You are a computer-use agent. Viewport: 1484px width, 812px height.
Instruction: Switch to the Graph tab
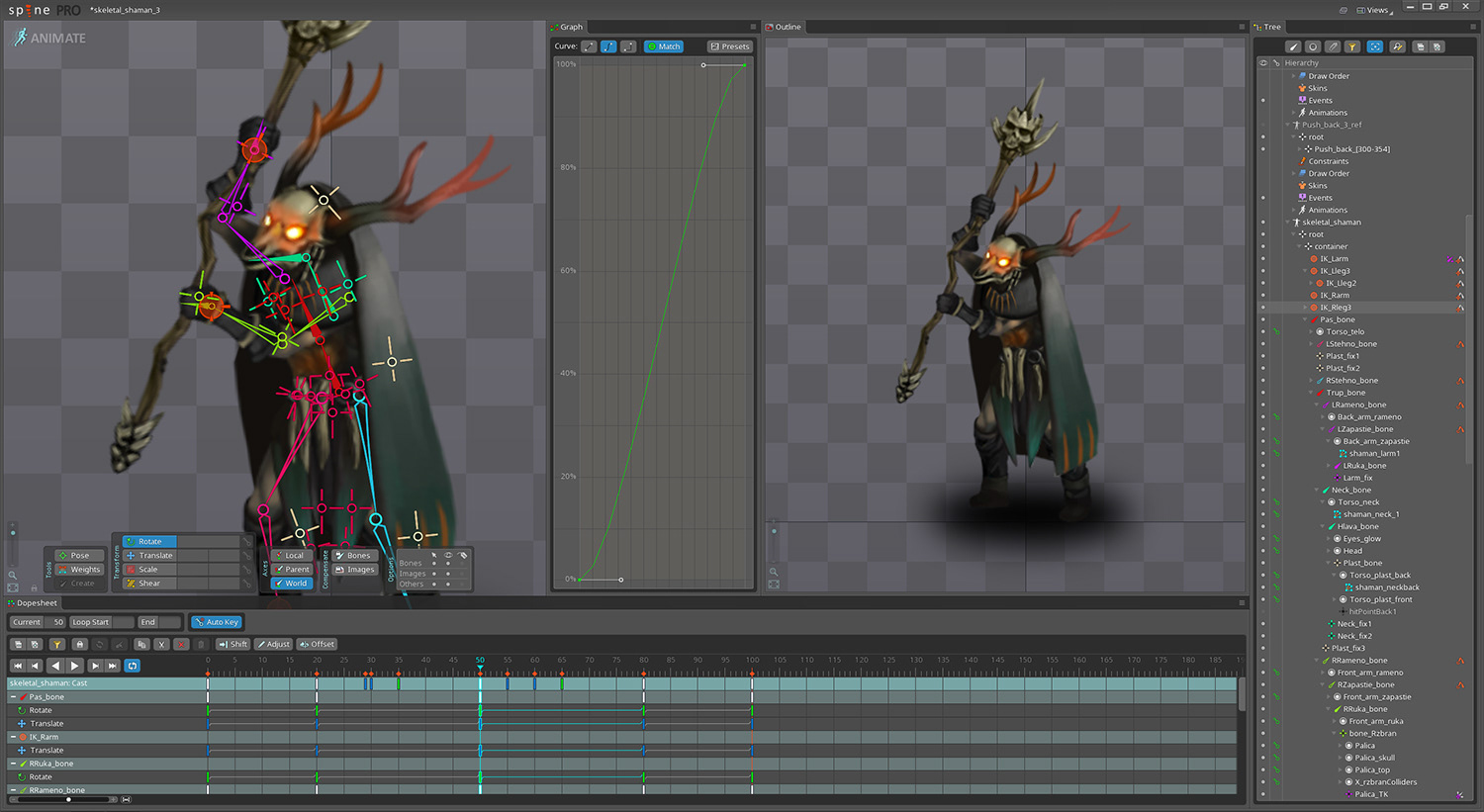pyautogui.click(x=567, y=27)
